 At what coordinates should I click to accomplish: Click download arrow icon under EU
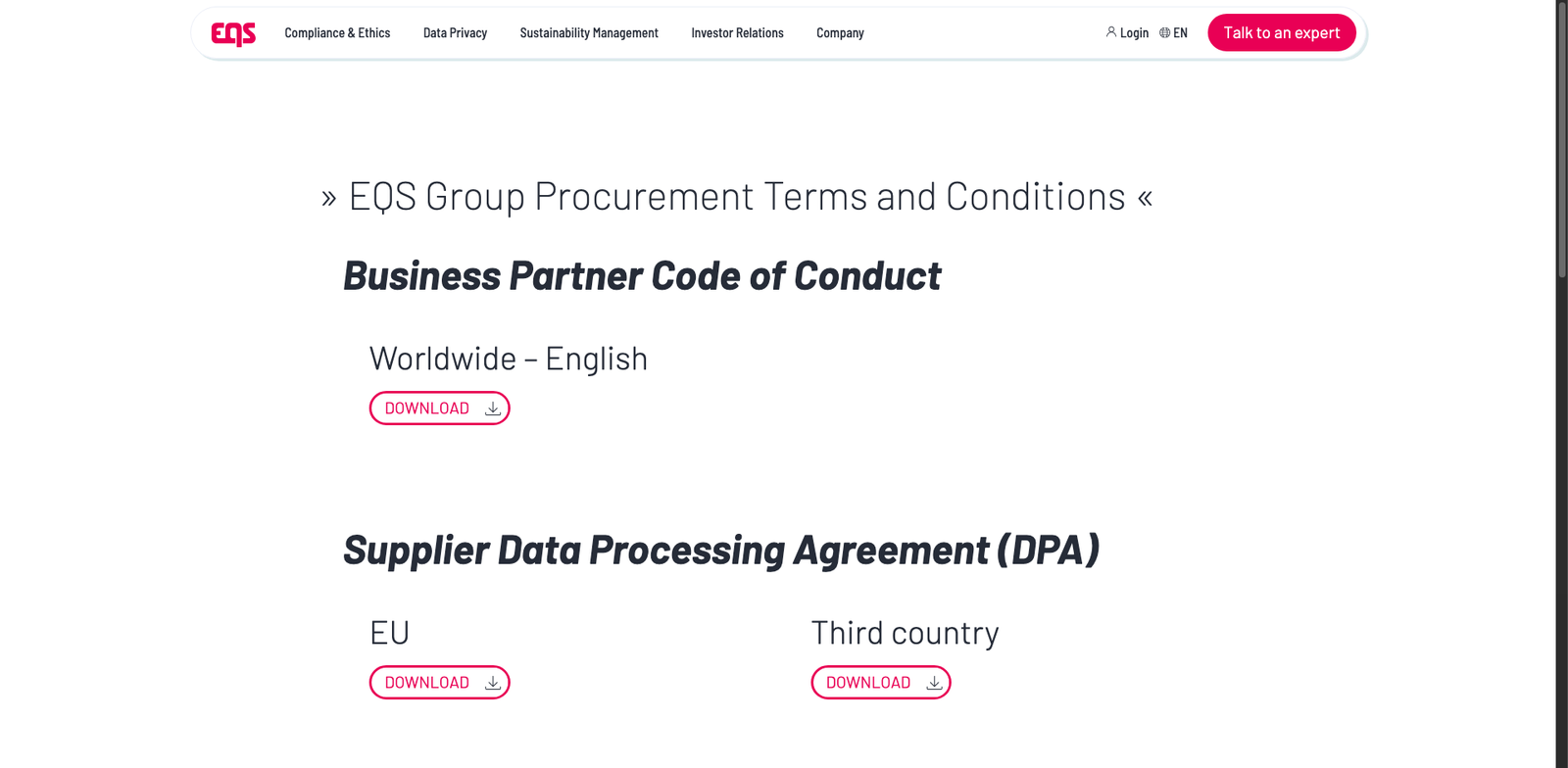pyautogui.click(x=493, y=683)
